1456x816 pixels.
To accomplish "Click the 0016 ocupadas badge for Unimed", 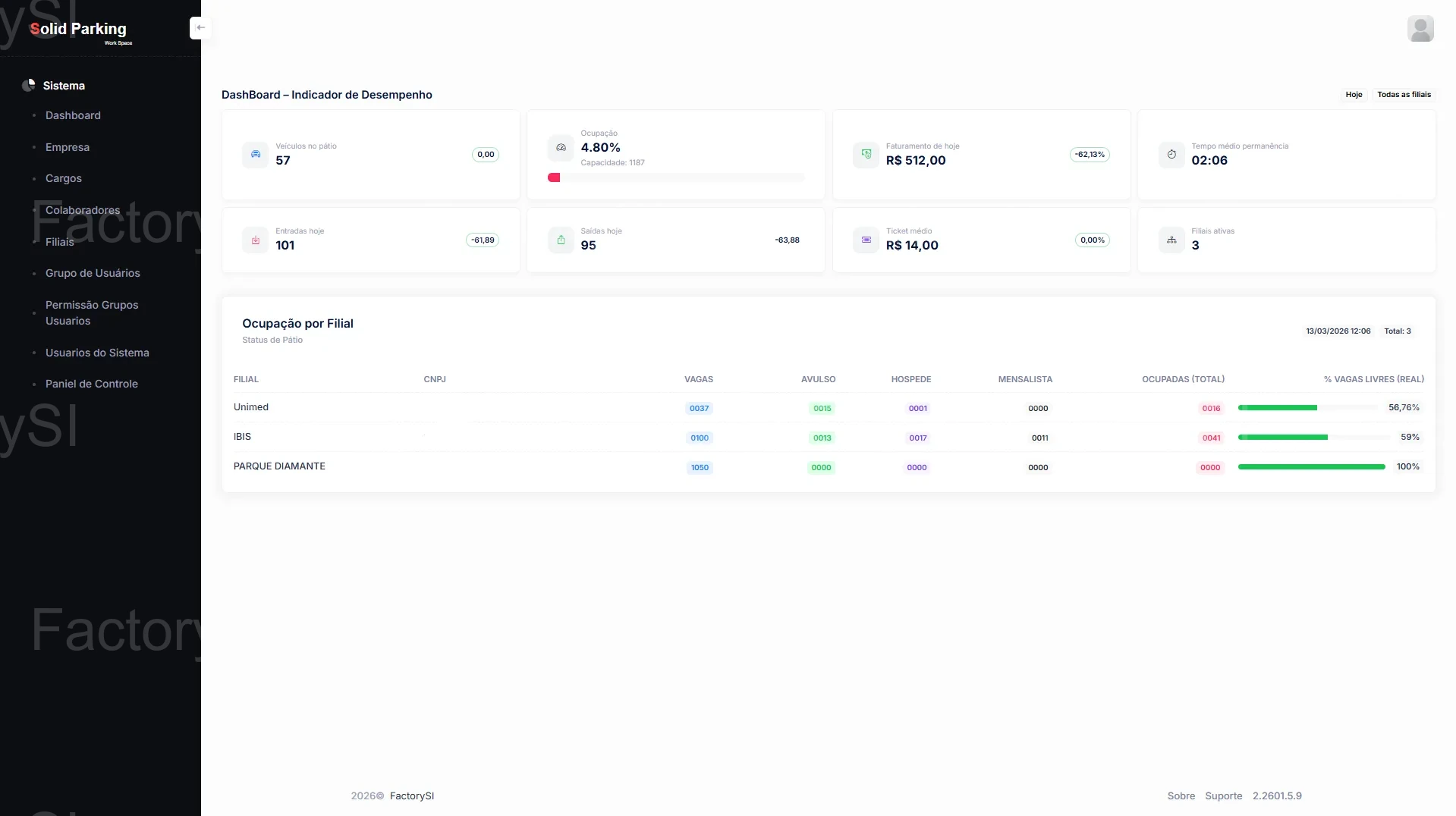I will tap(1211, 408).
